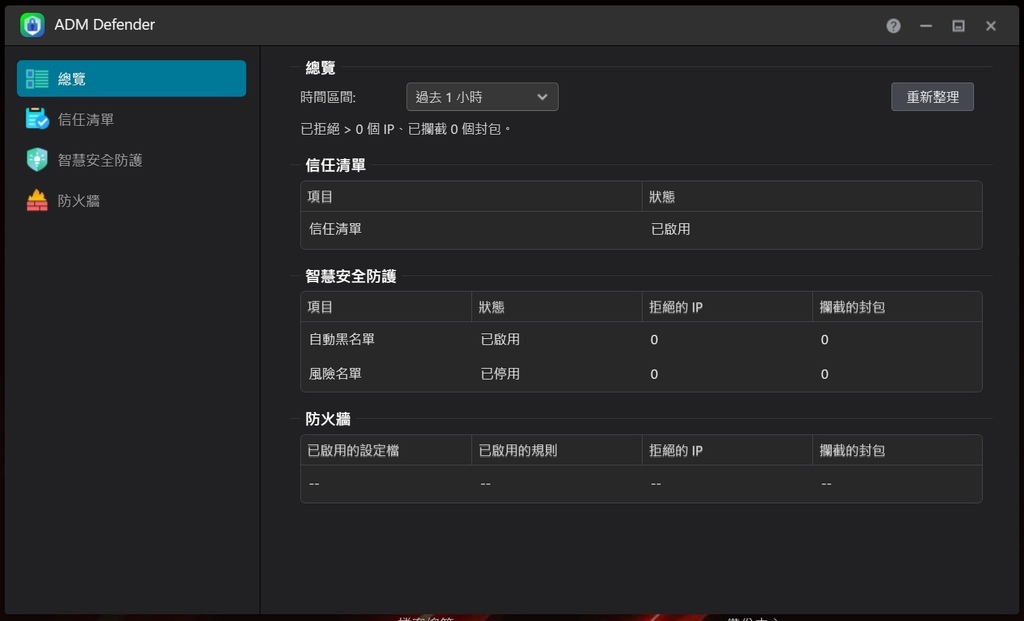This screenshot has width=1024, height=621.
Task: Click the 總覽 overview list icon
Action: click(x=37, y=79)
